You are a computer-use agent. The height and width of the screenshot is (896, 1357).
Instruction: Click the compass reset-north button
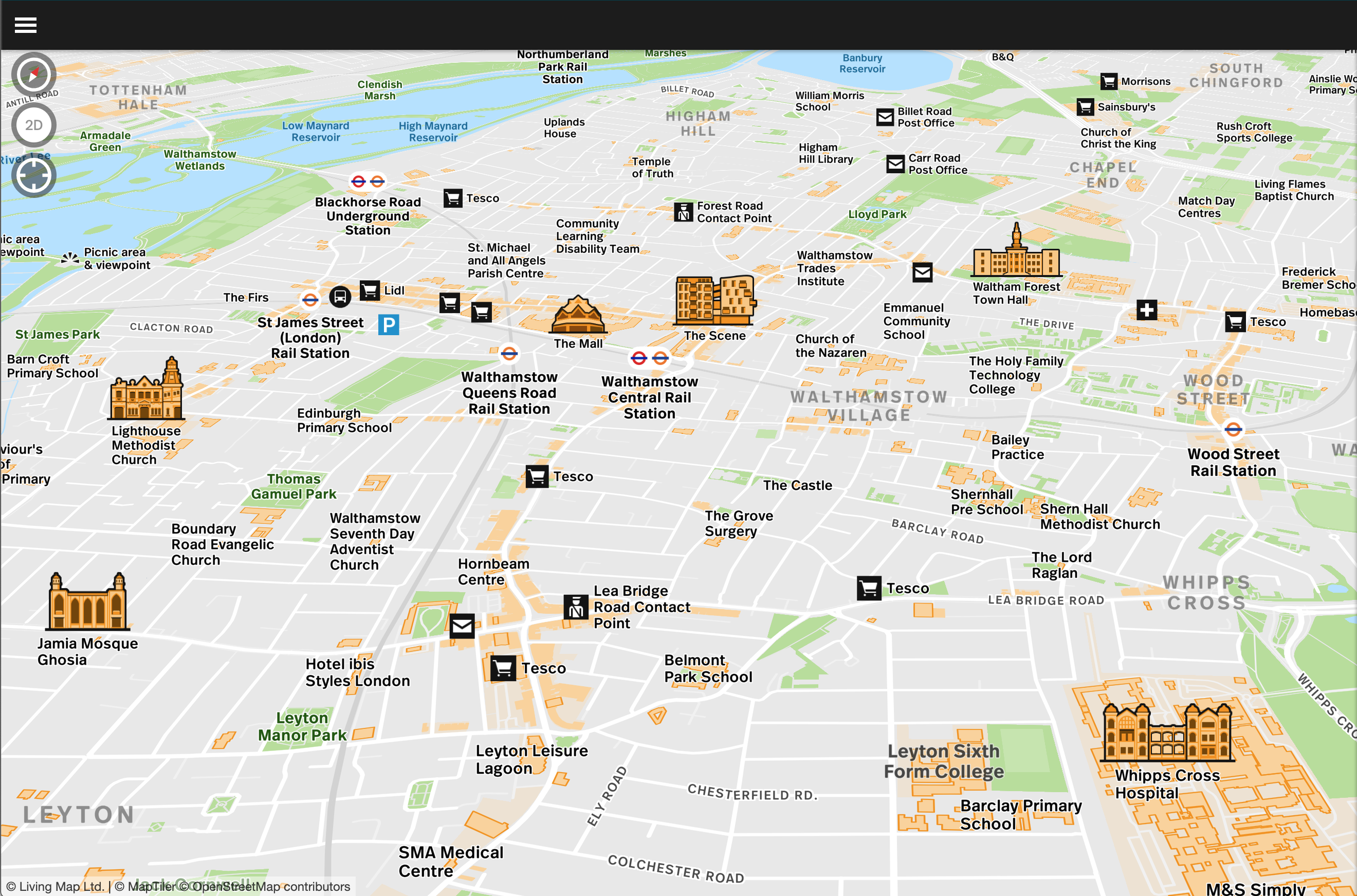point(34,75)
